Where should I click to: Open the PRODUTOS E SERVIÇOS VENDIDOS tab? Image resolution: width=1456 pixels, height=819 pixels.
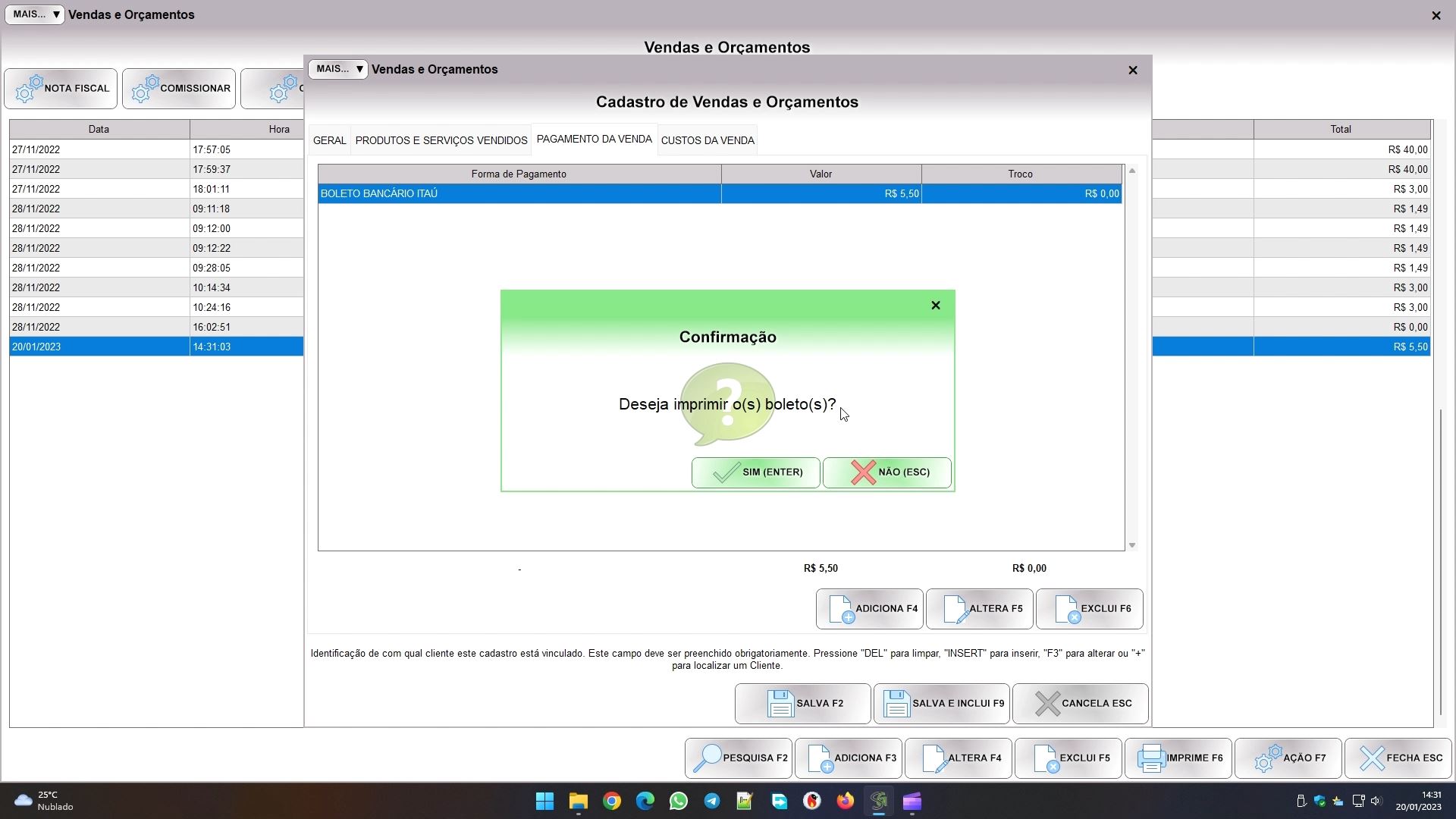441,141
